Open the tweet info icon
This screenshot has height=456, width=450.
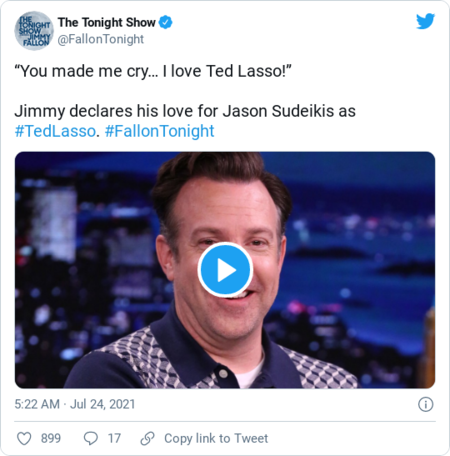[426, 404]
